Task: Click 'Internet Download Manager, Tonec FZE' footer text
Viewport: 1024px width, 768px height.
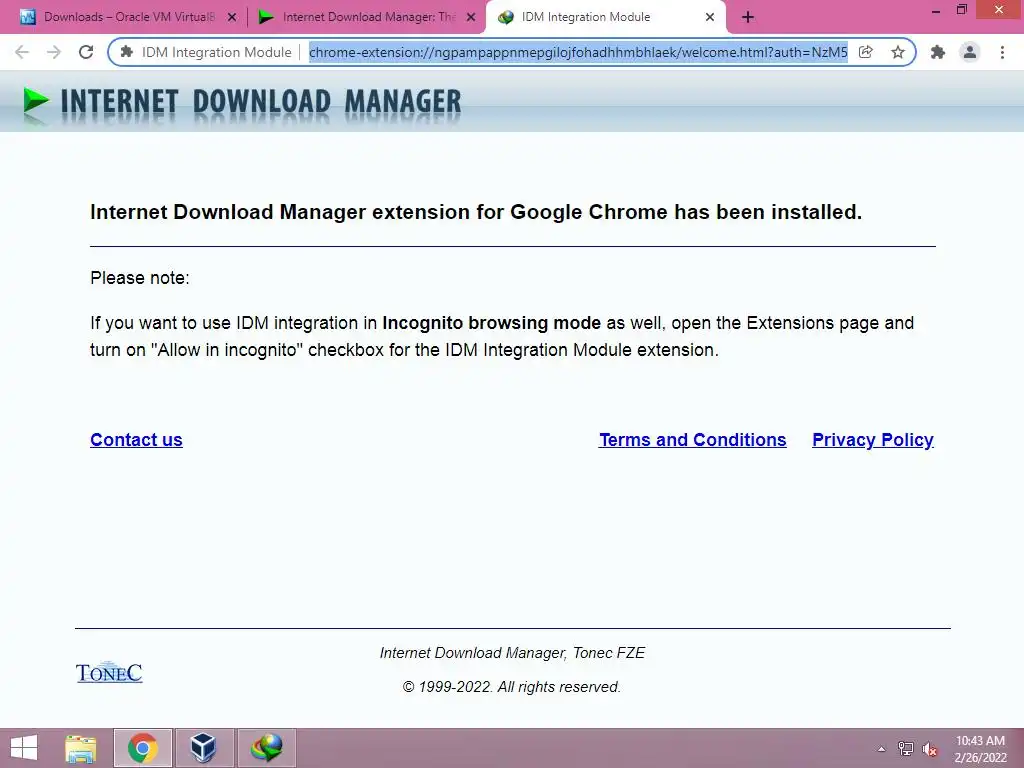Action: 512,653
